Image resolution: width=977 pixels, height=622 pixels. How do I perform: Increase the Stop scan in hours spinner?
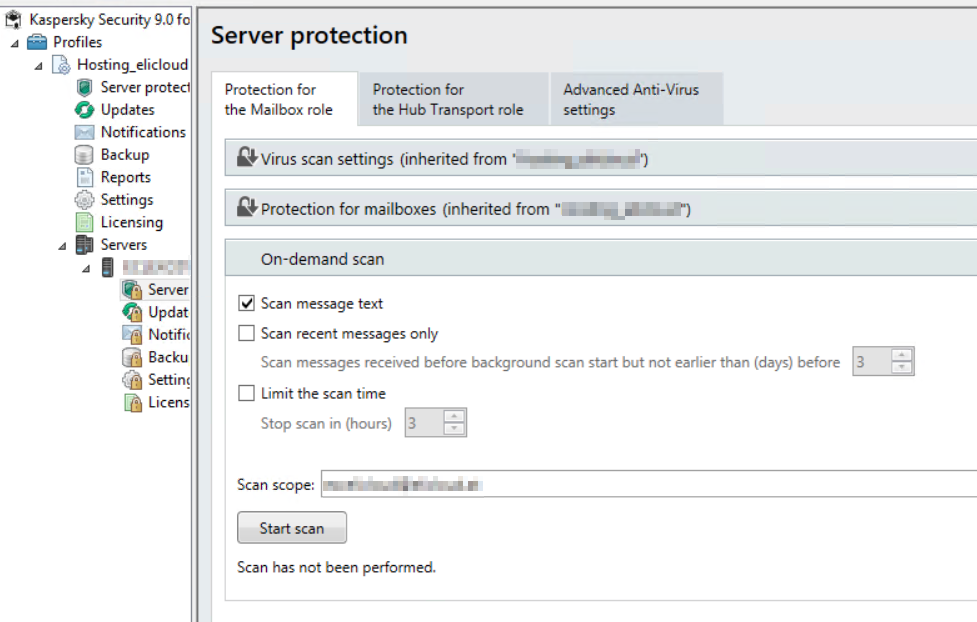[454, 416]
